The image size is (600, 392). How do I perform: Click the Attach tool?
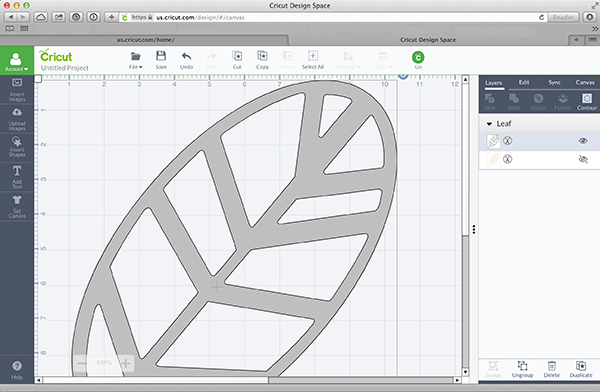(x=538, y=102)
